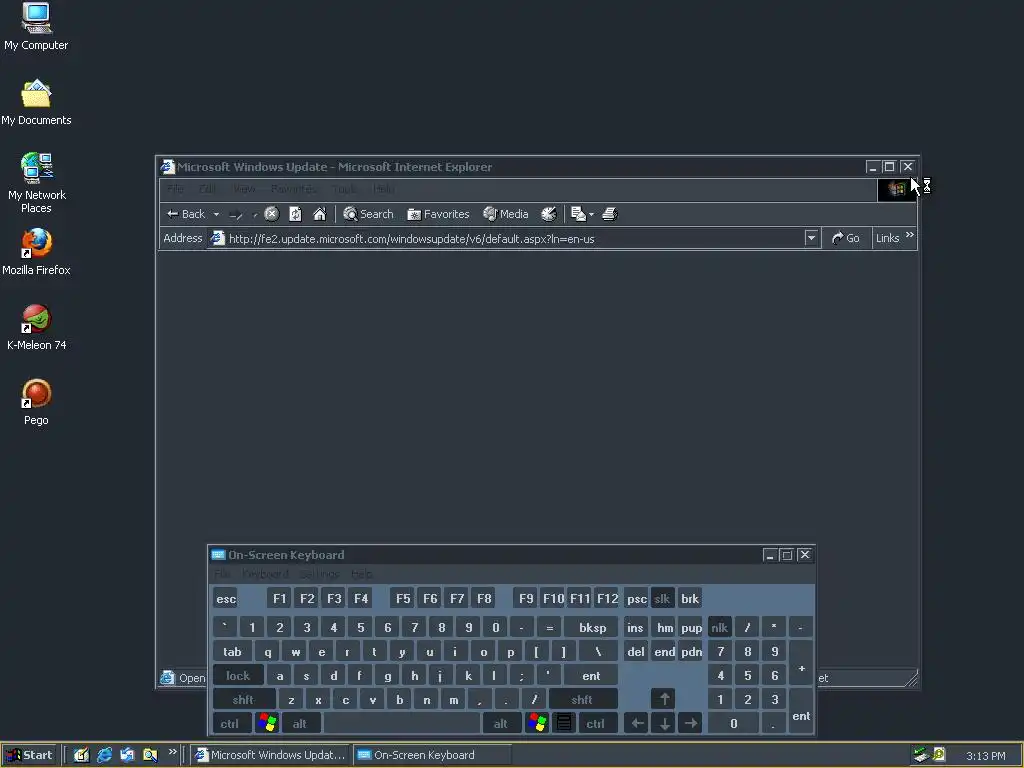Expand the quick launch overflow chevron
Viewport: 1024px width, 768px height.
(172, 752)
